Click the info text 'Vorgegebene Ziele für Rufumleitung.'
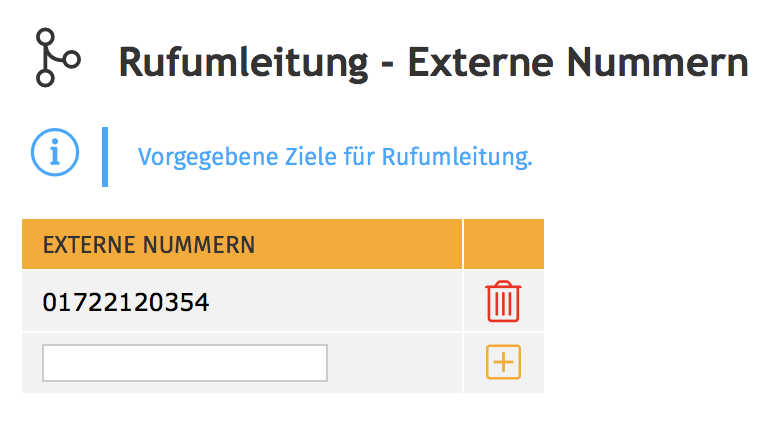This screenshot has width=770, height=440. click(x=335, y=157)
